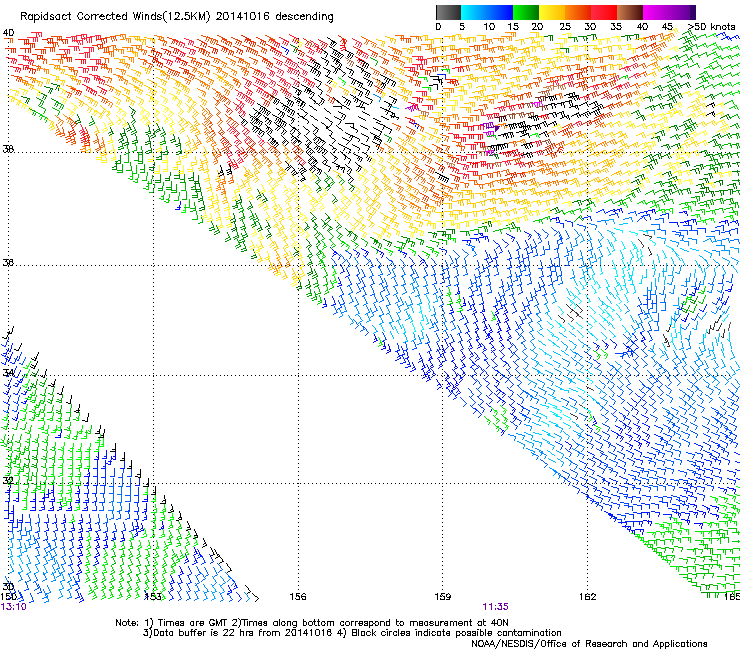
Task: Click the purple "11:35" time label
Action: click(495, 607)
